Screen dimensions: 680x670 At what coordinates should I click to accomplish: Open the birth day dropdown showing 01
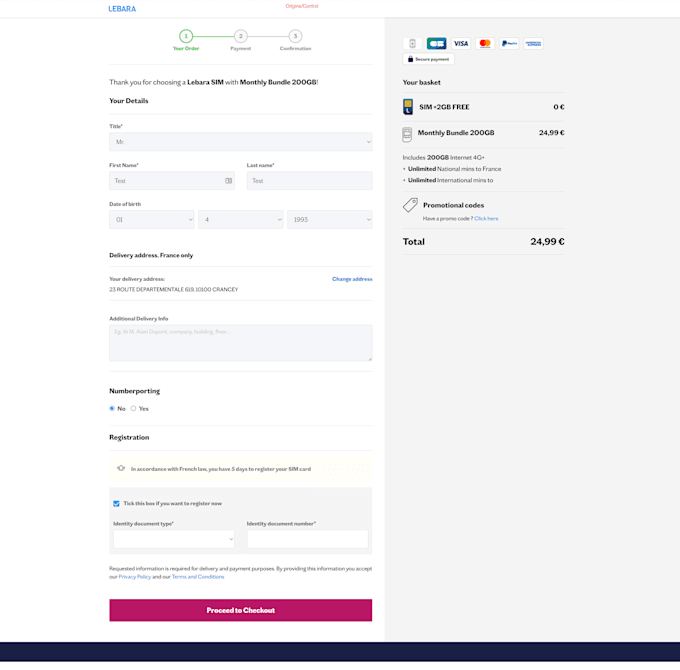(152, 219)
